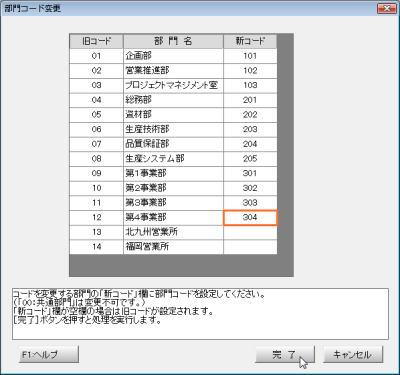Screen dimensions: 400x375
Task: Click the instruction text box
Action: [x=200, y=314]
